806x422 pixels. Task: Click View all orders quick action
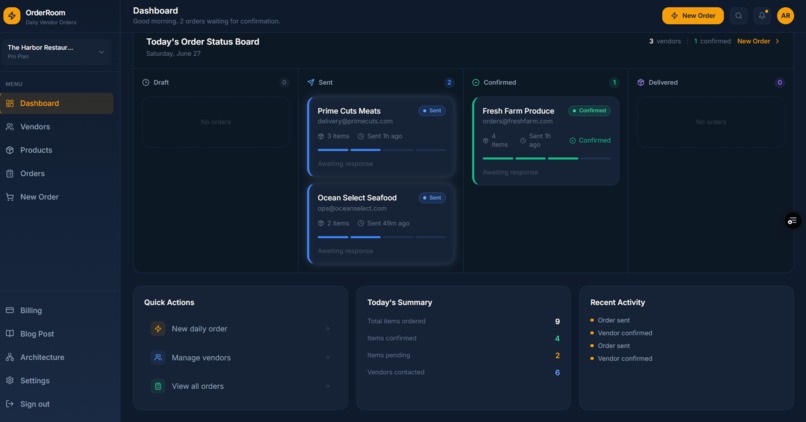tap(240, 386)
